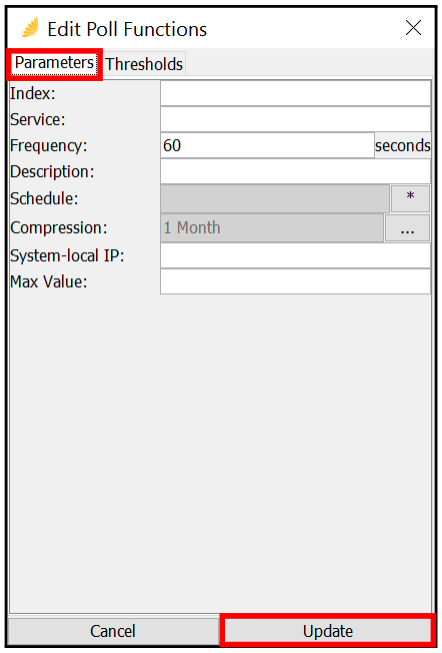
Task: Confirm changes with the Update button
Action: pos(328,631)
